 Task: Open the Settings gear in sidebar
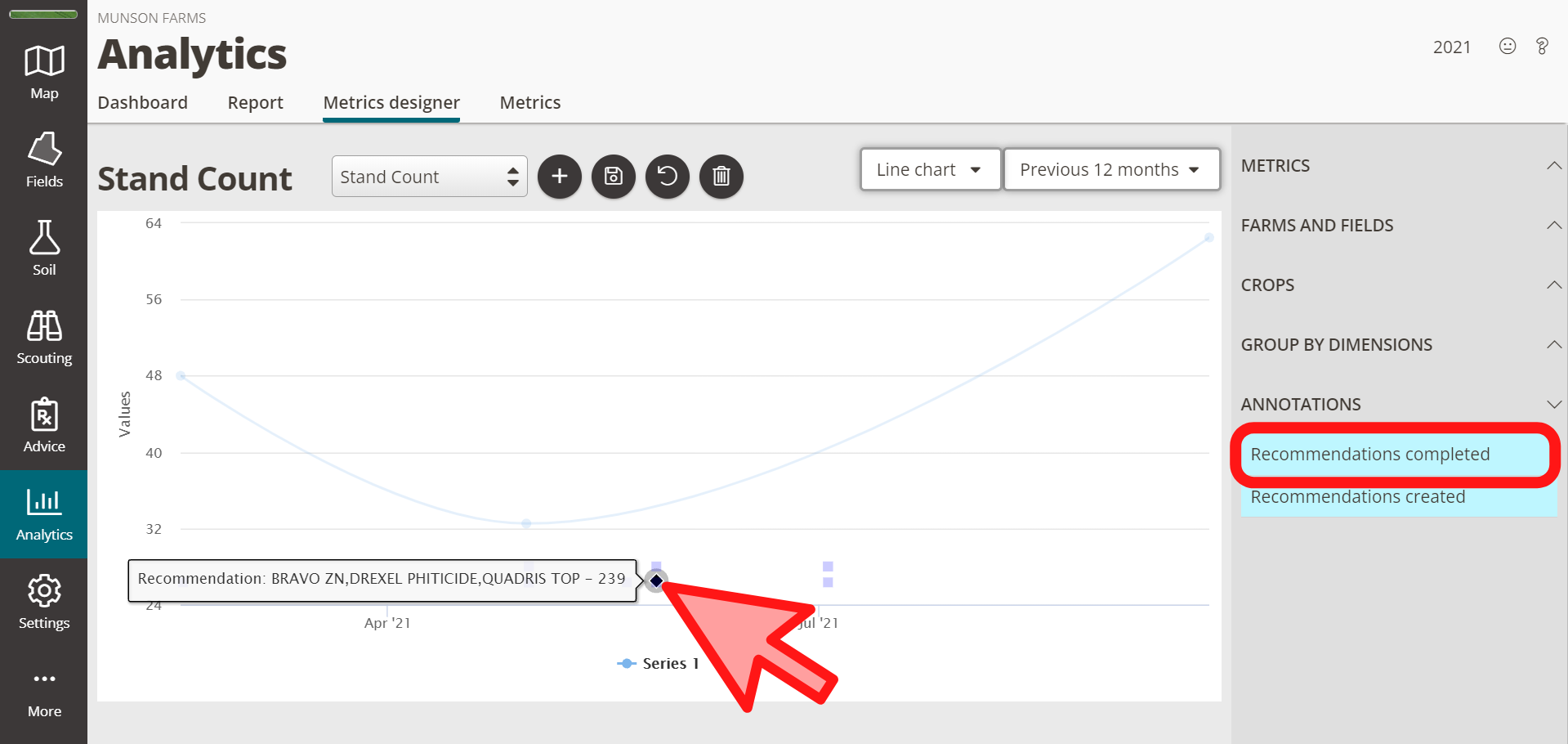coord(44,602)
